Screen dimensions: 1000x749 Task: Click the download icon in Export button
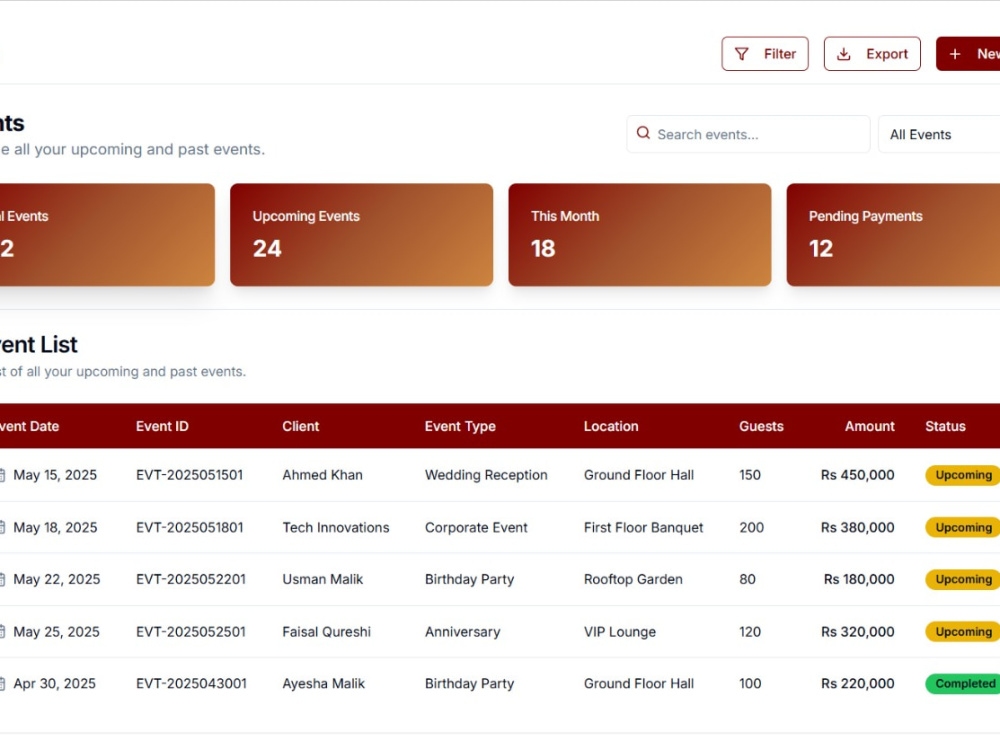pyautogui.click(x=843, y=54)
